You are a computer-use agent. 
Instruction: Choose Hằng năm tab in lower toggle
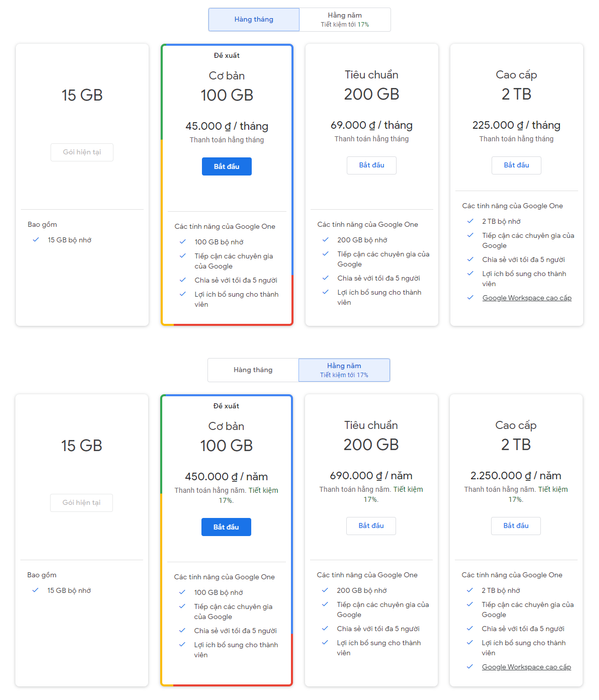pos(344,370)
